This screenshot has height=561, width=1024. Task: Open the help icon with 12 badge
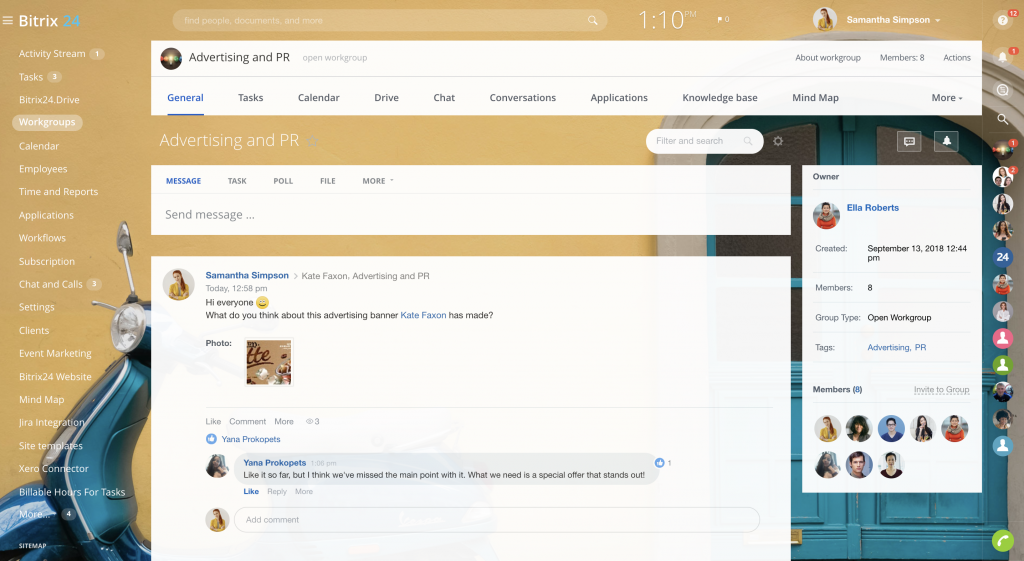pos(1002,20)
